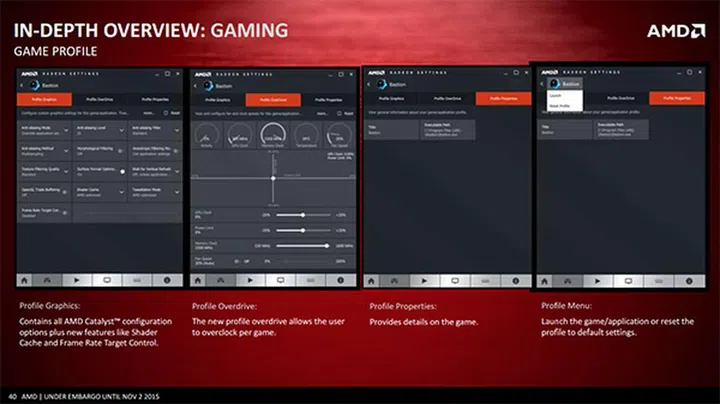The image size is (720, 404).
Task: Click Video play icon in Profile Properties window
Action: pyautogui.click(x=424, y=281)
